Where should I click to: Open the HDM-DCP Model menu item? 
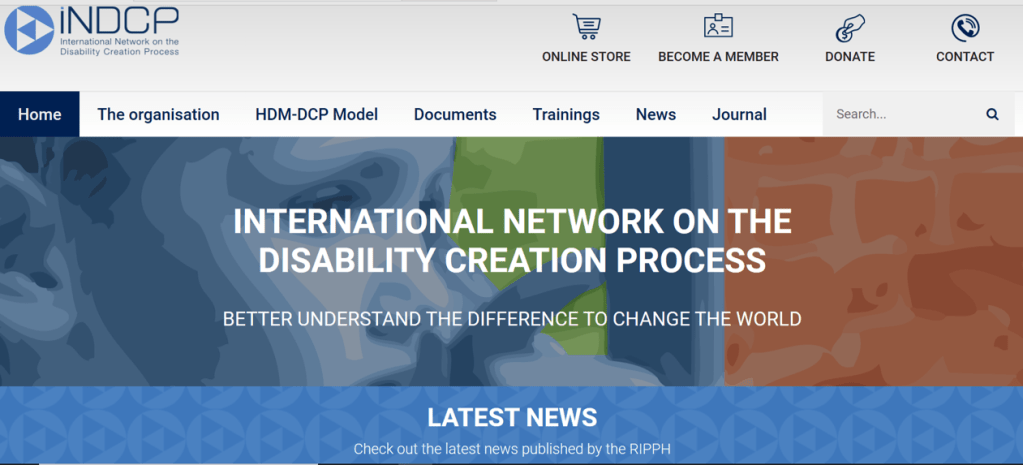(x=316, y=114)
